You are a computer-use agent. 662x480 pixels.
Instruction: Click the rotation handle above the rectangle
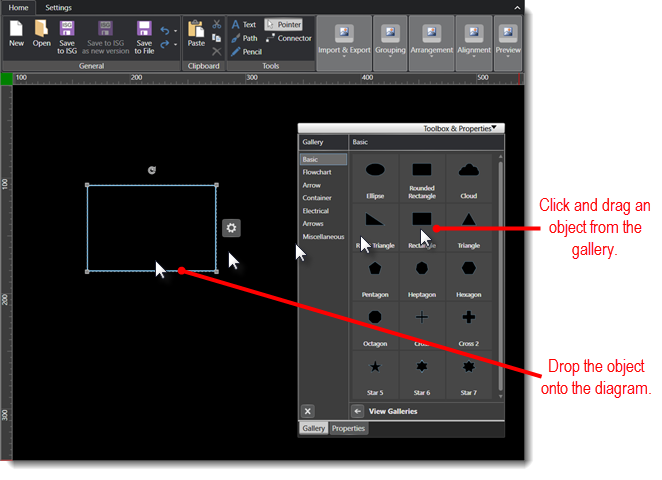click(151, 170)
